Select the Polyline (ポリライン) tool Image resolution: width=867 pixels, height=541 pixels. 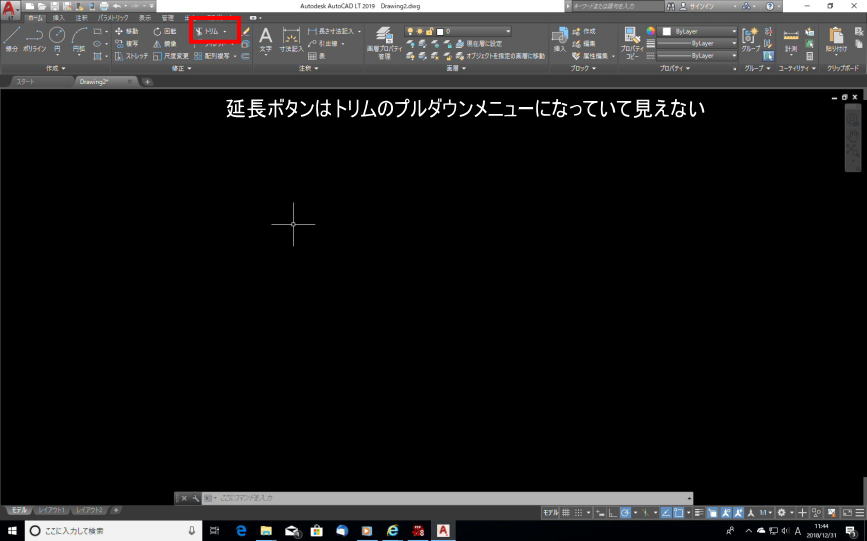[x=34, y=39]
